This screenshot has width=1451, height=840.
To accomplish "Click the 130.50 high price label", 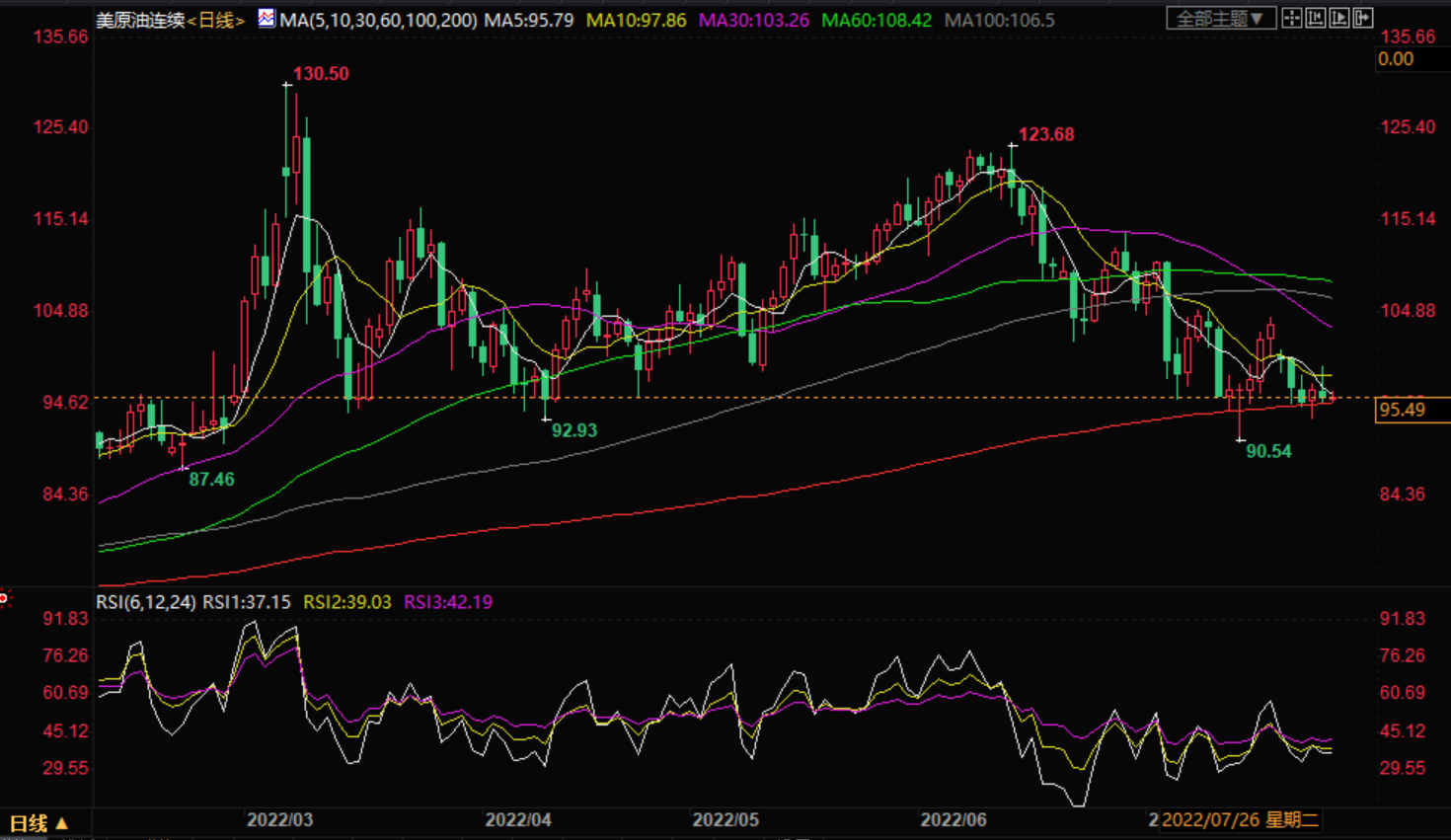I will pos(321,74).
